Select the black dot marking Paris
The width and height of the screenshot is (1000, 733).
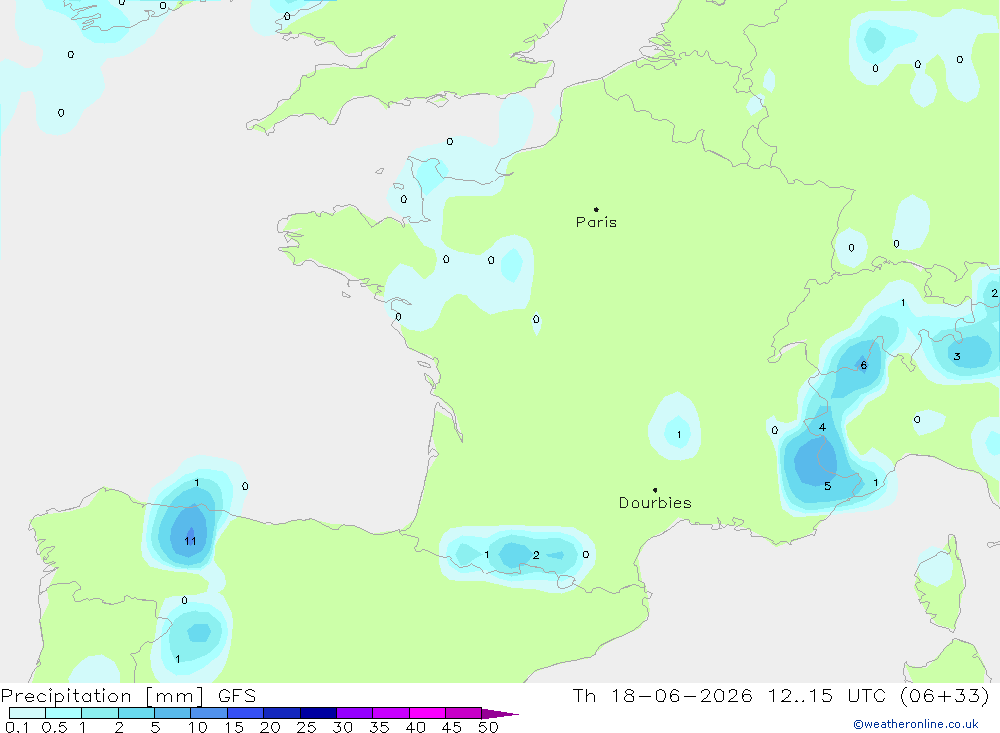click(596, 209)
